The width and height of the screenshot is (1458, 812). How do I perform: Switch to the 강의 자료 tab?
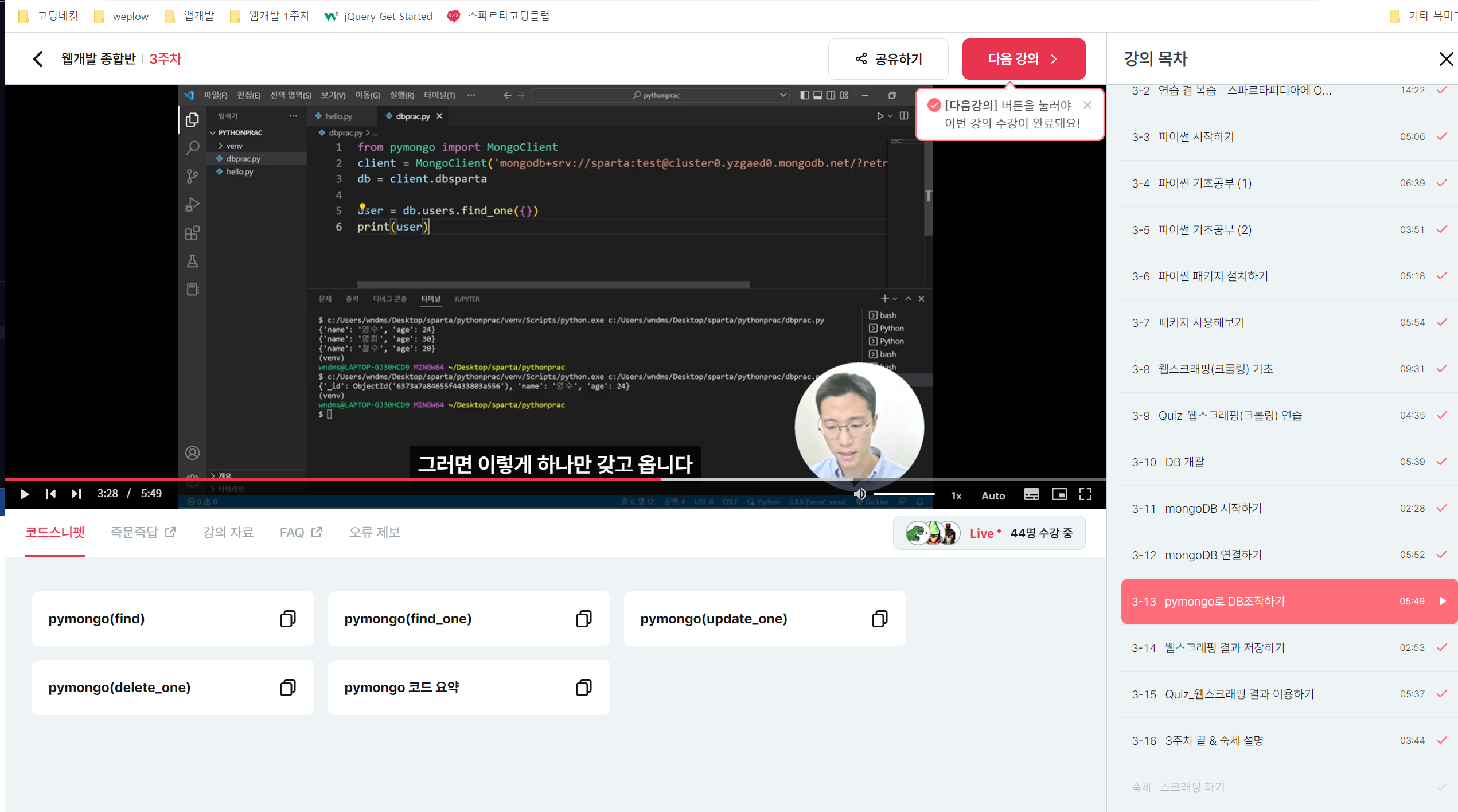tap(228, 533)
